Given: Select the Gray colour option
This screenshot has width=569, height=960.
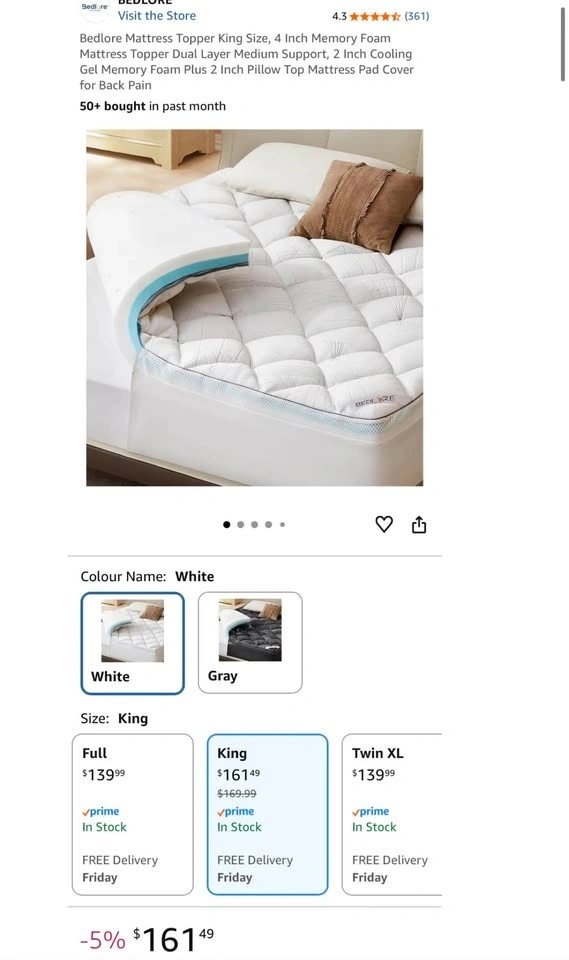Looking at the screenshot, I should point(250,643).
